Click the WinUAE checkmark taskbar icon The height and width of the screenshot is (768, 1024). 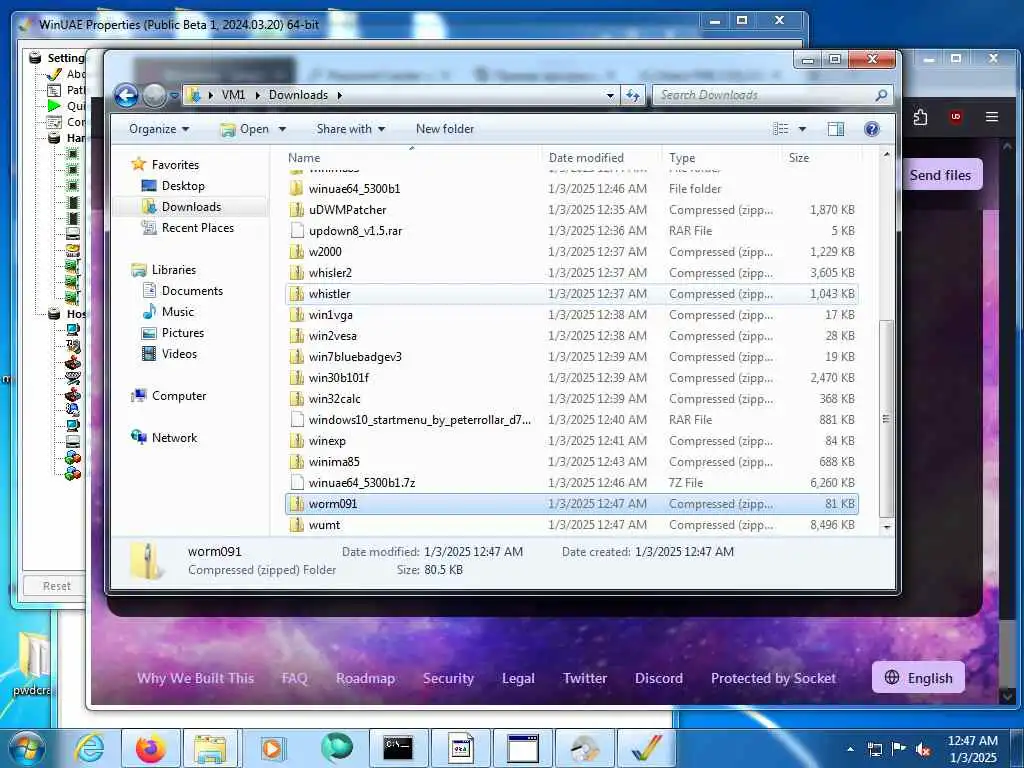(646, 748)
